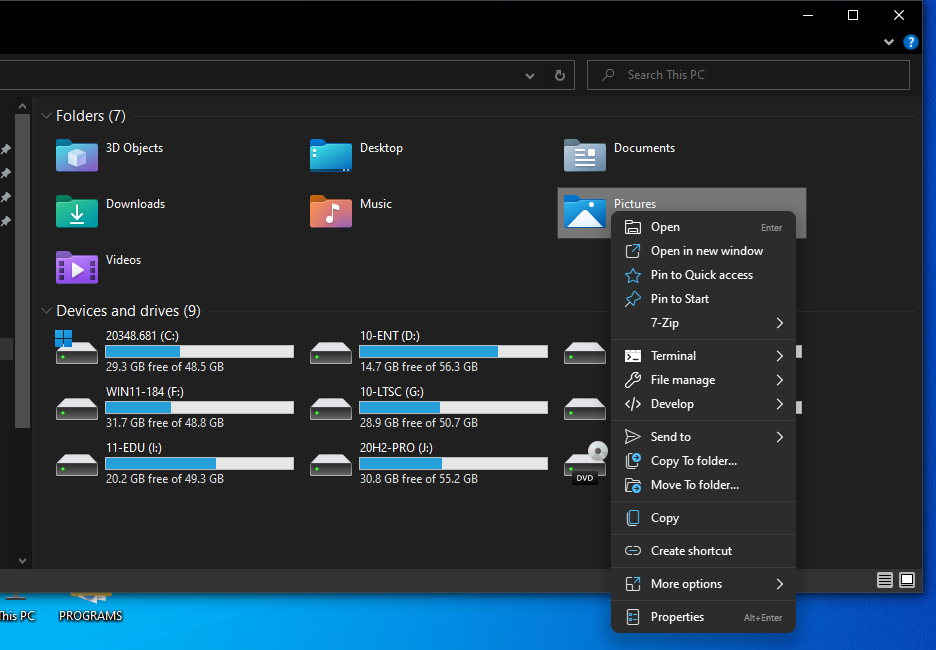This screenshot has width=936, height=650.
Task: Click the navigation pane scroll up arrow
Action: pyautogui.click(x=22, y=107)
